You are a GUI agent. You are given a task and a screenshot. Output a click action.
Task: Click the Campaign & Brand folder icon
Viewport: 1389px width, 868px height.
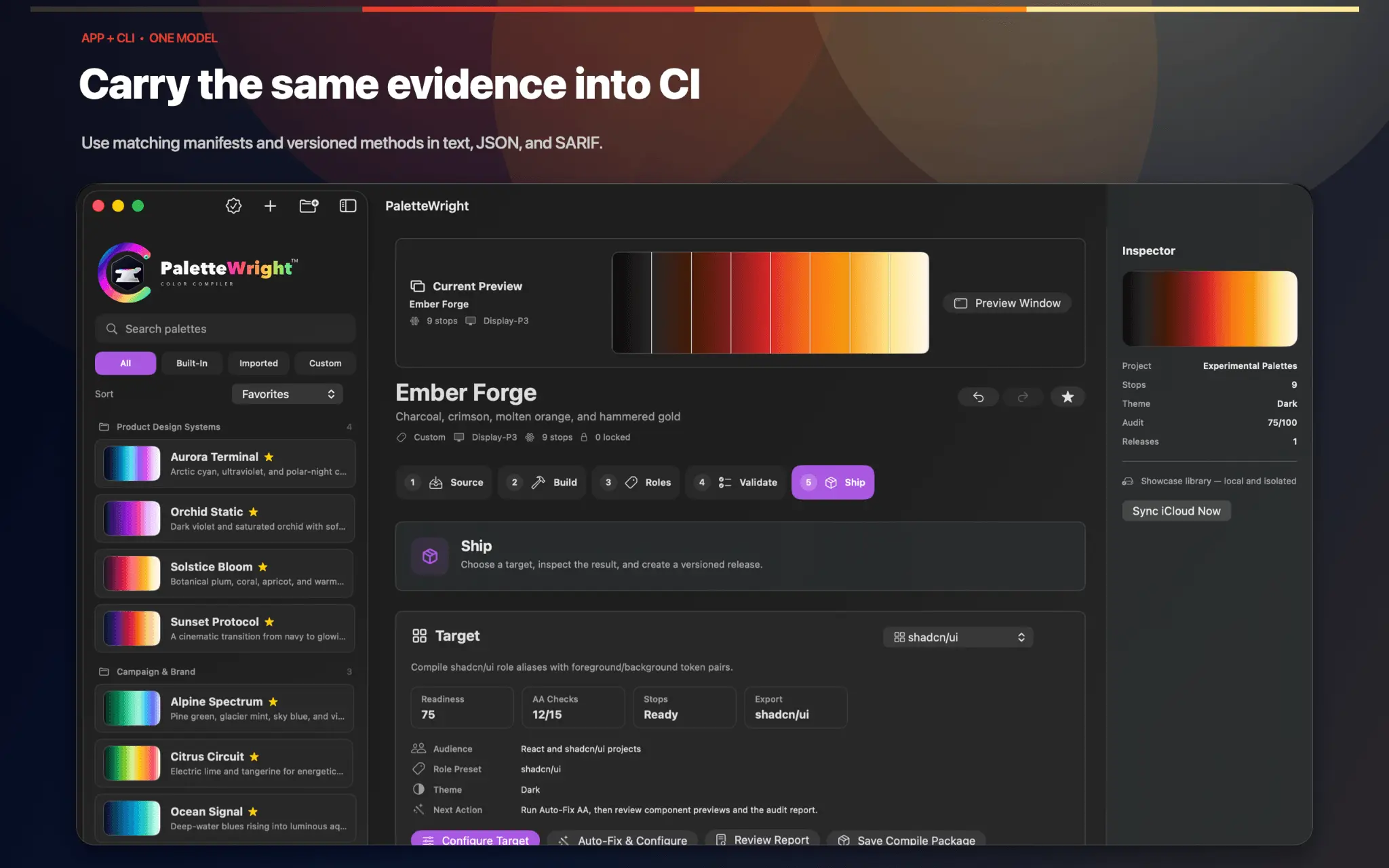[x=104, y=671]
